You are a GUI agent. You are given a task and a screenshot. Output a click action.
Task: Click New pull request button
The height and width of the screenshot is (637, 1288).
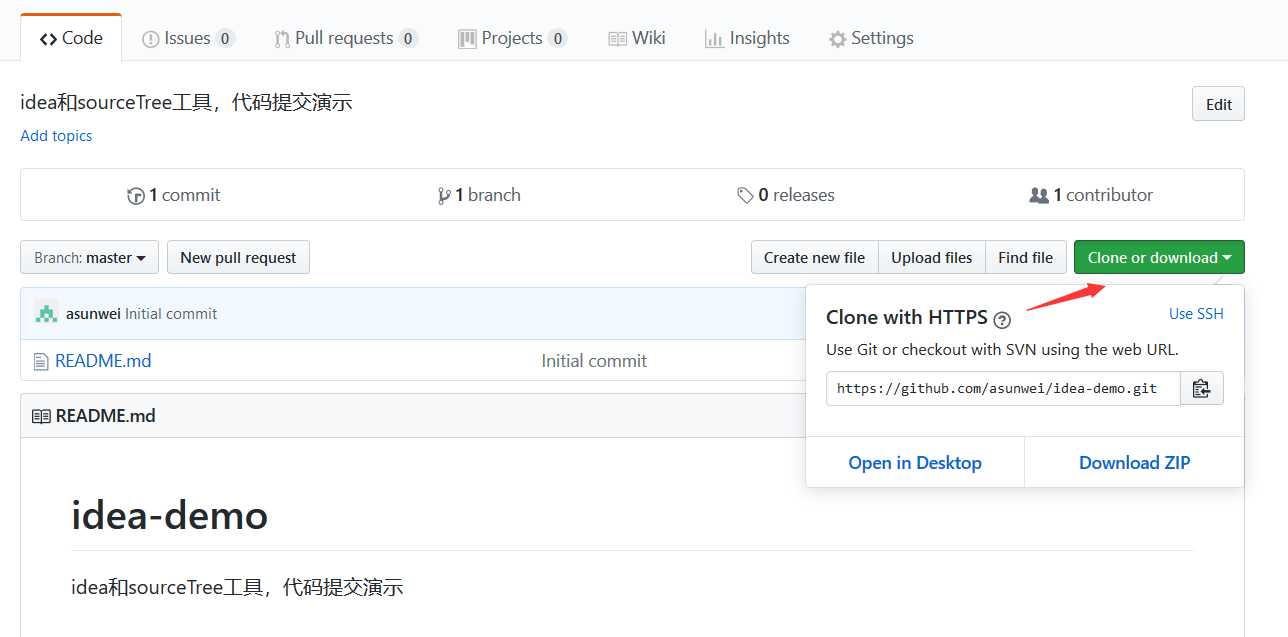click(238, 257)
